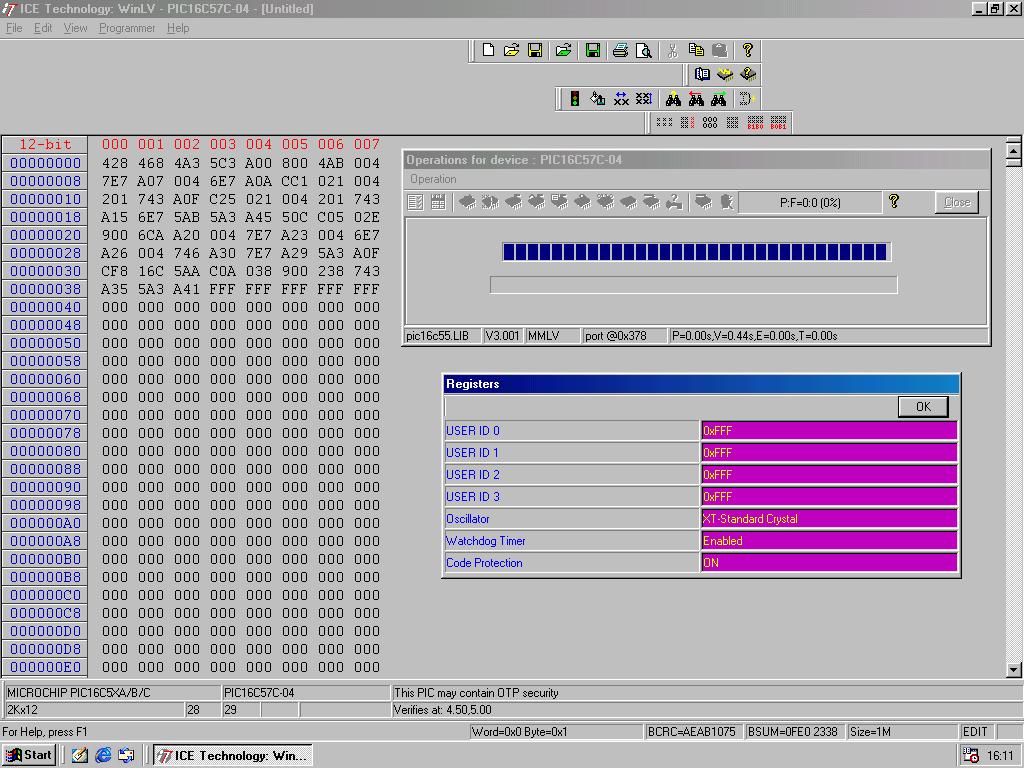Click the yellow Save disk icon
The width and height of the screenshot is (1024, 768).
click(x=535, y=50)
